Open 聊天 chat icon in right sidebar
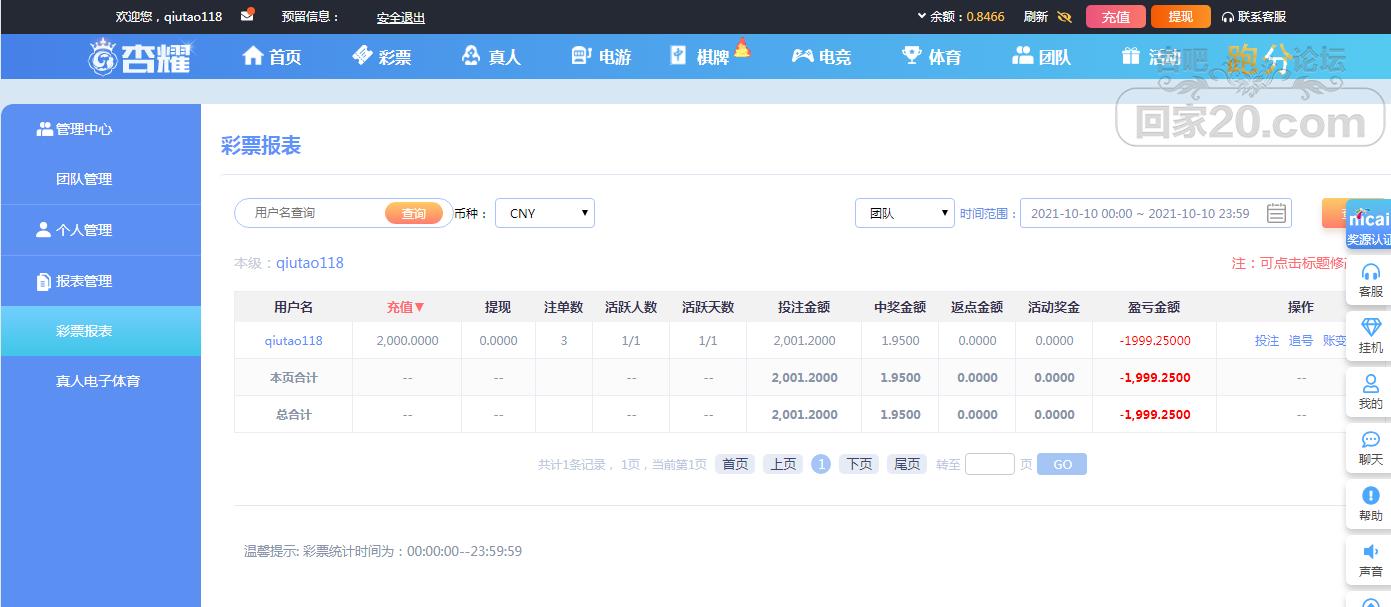1391x607 pixels. tap(1371, 448)
